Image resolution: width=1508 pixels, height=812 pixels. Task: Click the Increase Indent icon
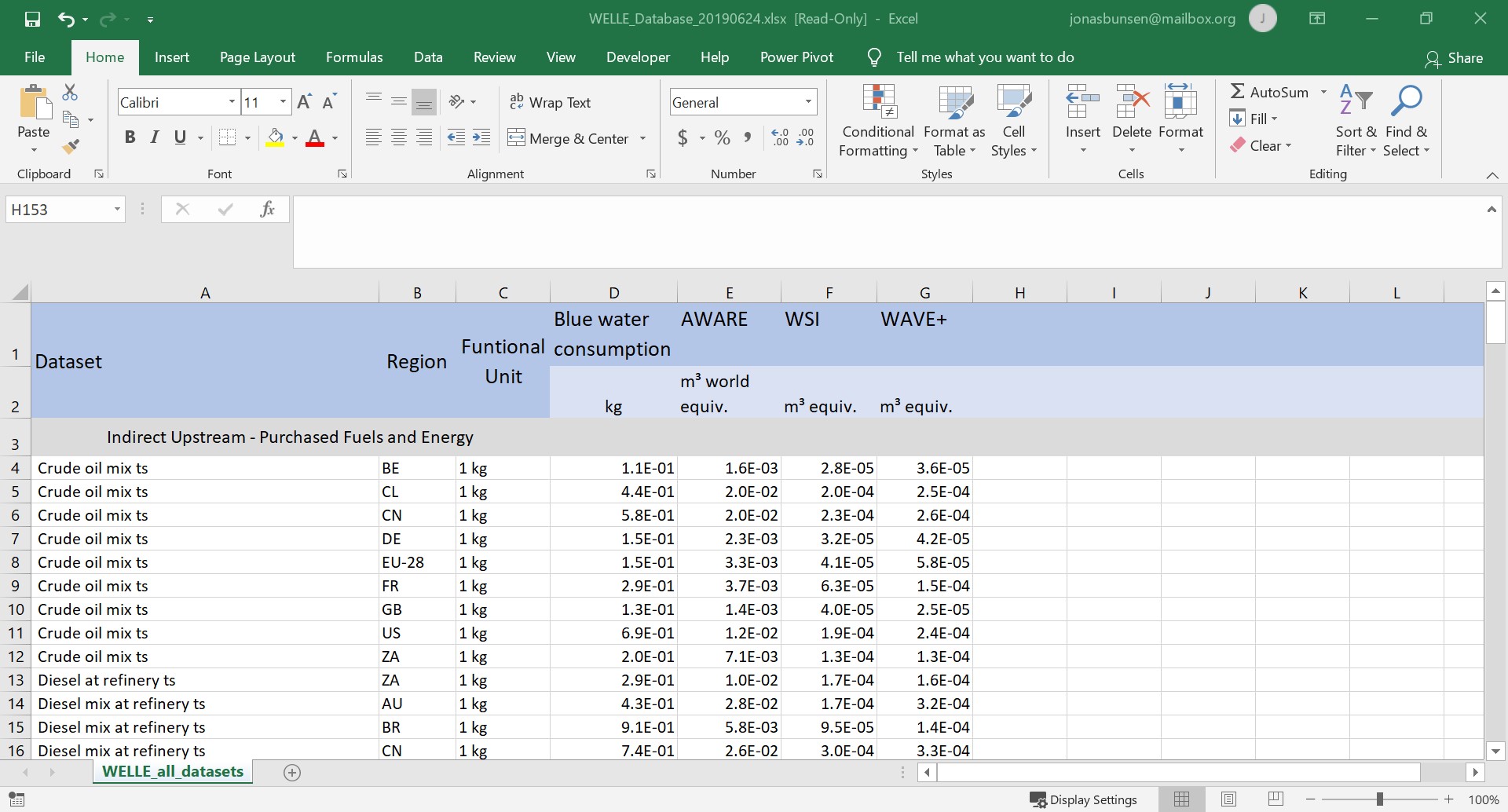(x=481, y=138)
